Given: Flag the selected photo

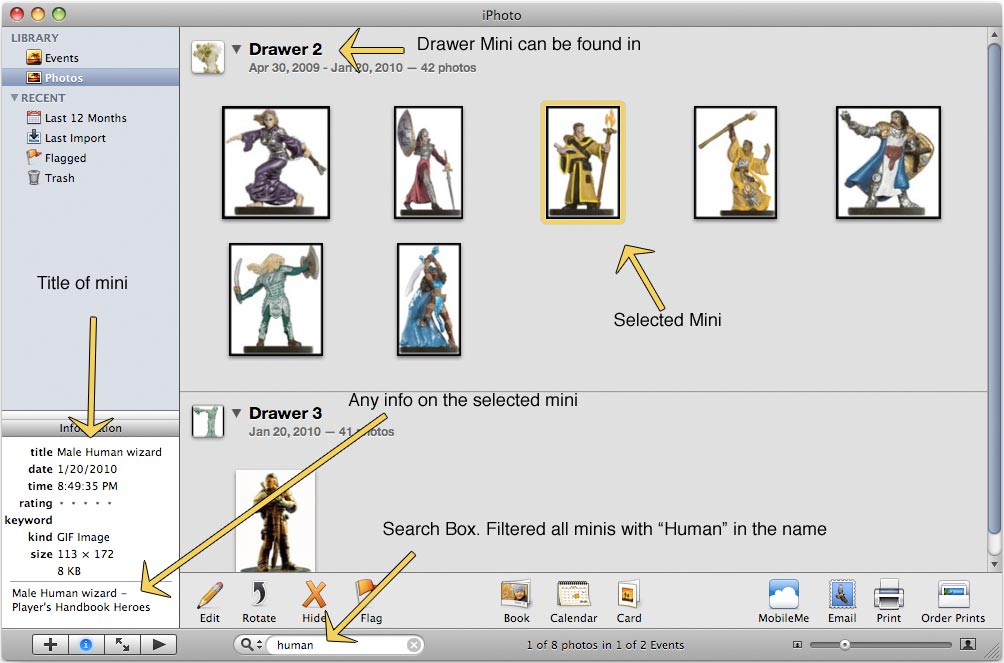Looking at the screenshot, I should tap(370, 602).
